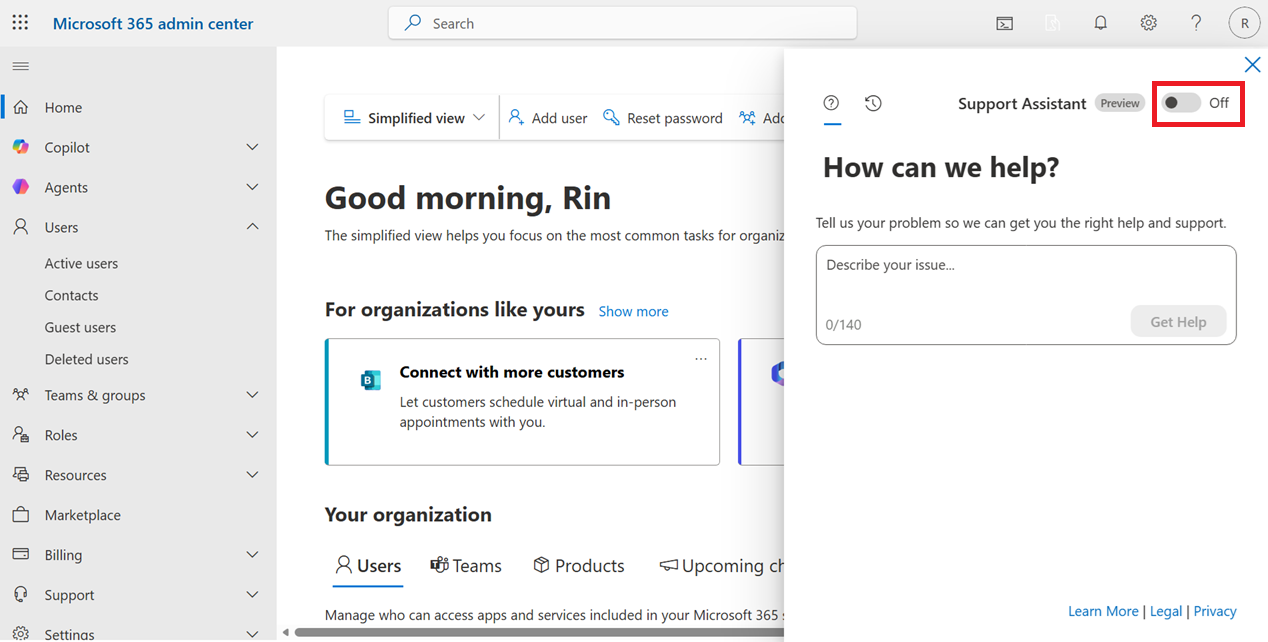Open the app launcher waffle icon
The image size is (1268, 642).
pyautogui.click(x=20, y=23)
